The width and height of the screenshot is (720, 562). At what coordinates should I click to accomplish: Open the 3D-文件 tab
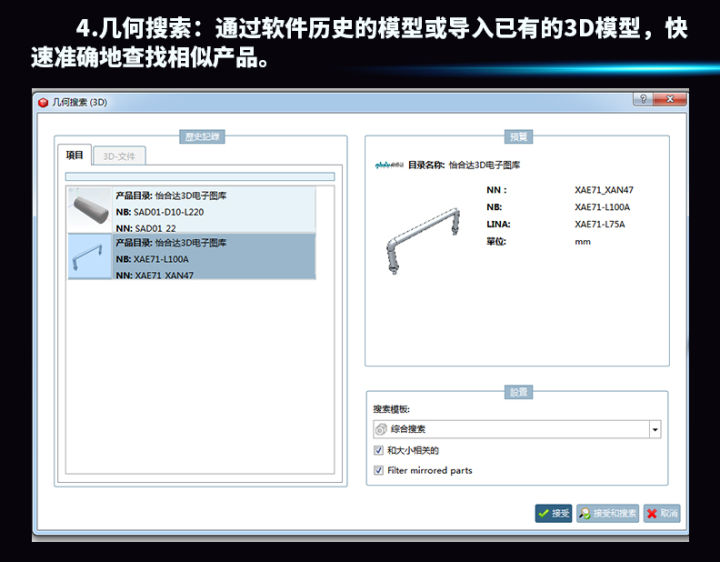tap(119, 156)
